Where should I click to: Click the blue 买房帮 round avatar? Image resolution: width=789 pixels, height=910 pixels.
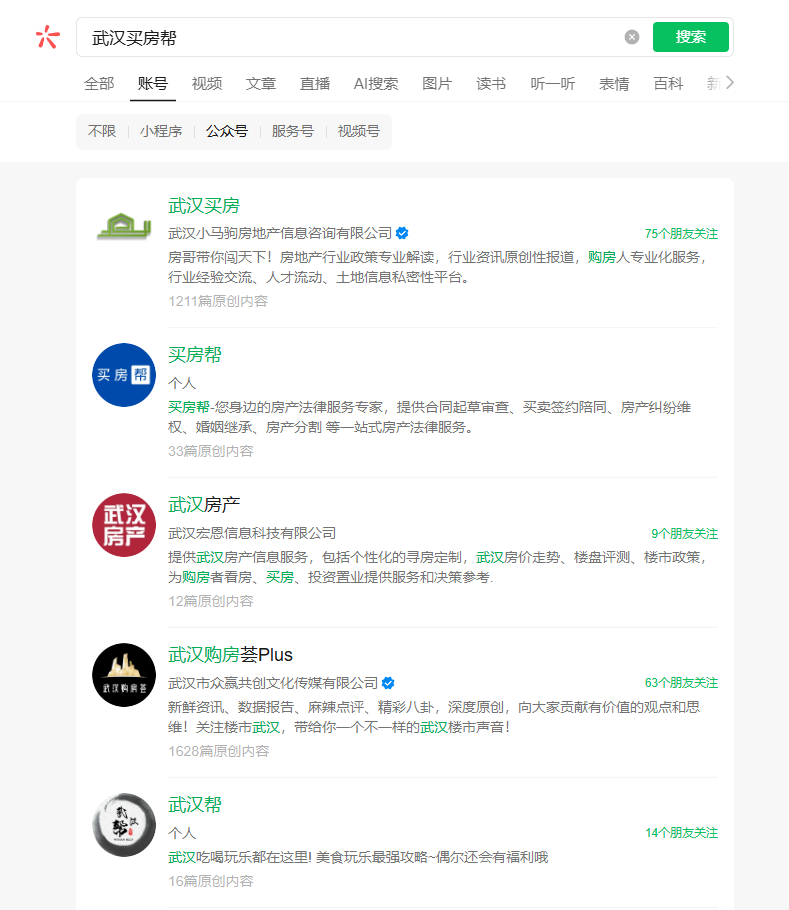point(124,375)
